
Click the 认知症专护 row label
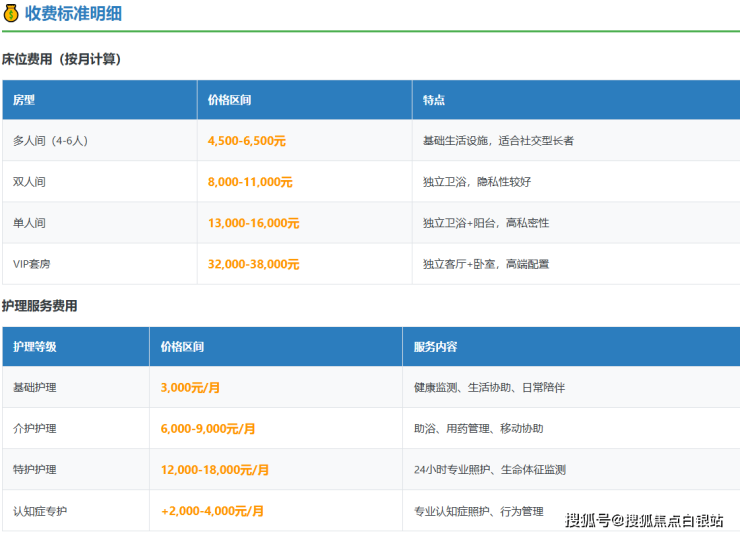[x=40, y=511]
